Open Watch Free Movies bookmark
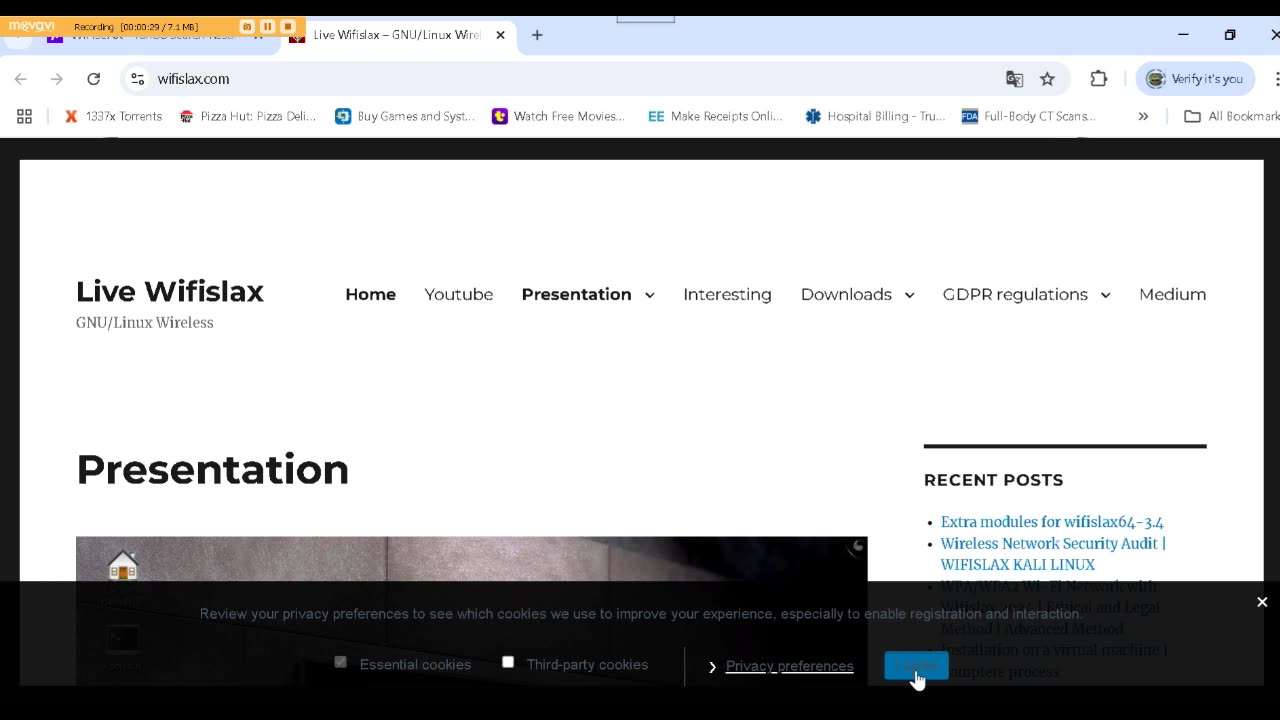Screen dimensions: 1280x720 point(558,116)
